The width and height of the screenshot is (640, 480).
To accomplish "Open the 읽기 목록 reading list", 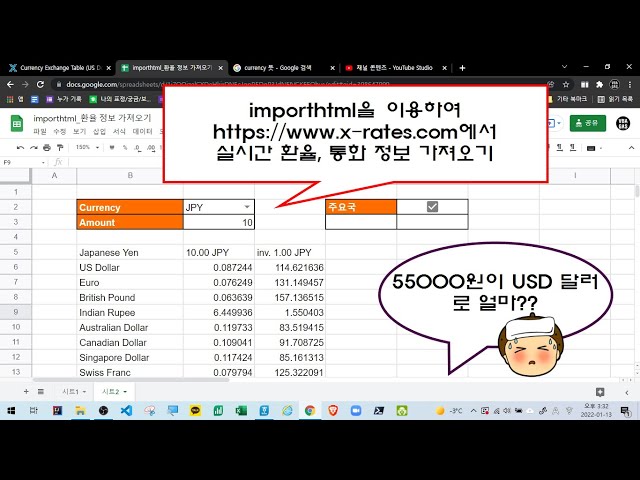I will coord(616,99).
